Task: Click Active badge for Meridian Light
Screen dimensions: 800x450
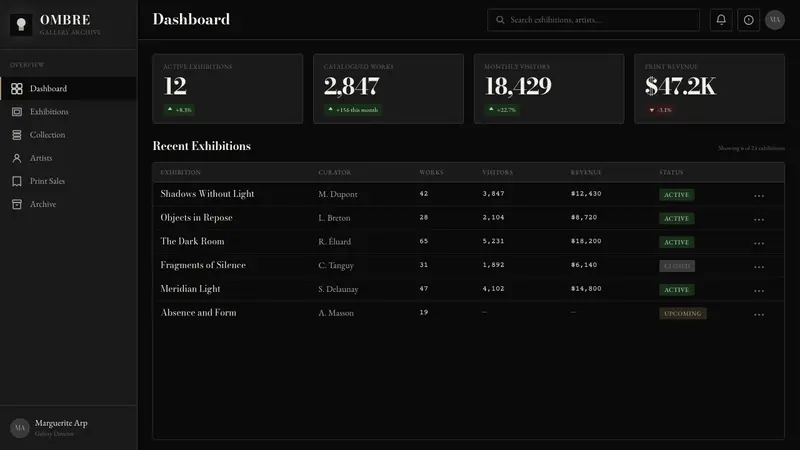Action: 677,290
